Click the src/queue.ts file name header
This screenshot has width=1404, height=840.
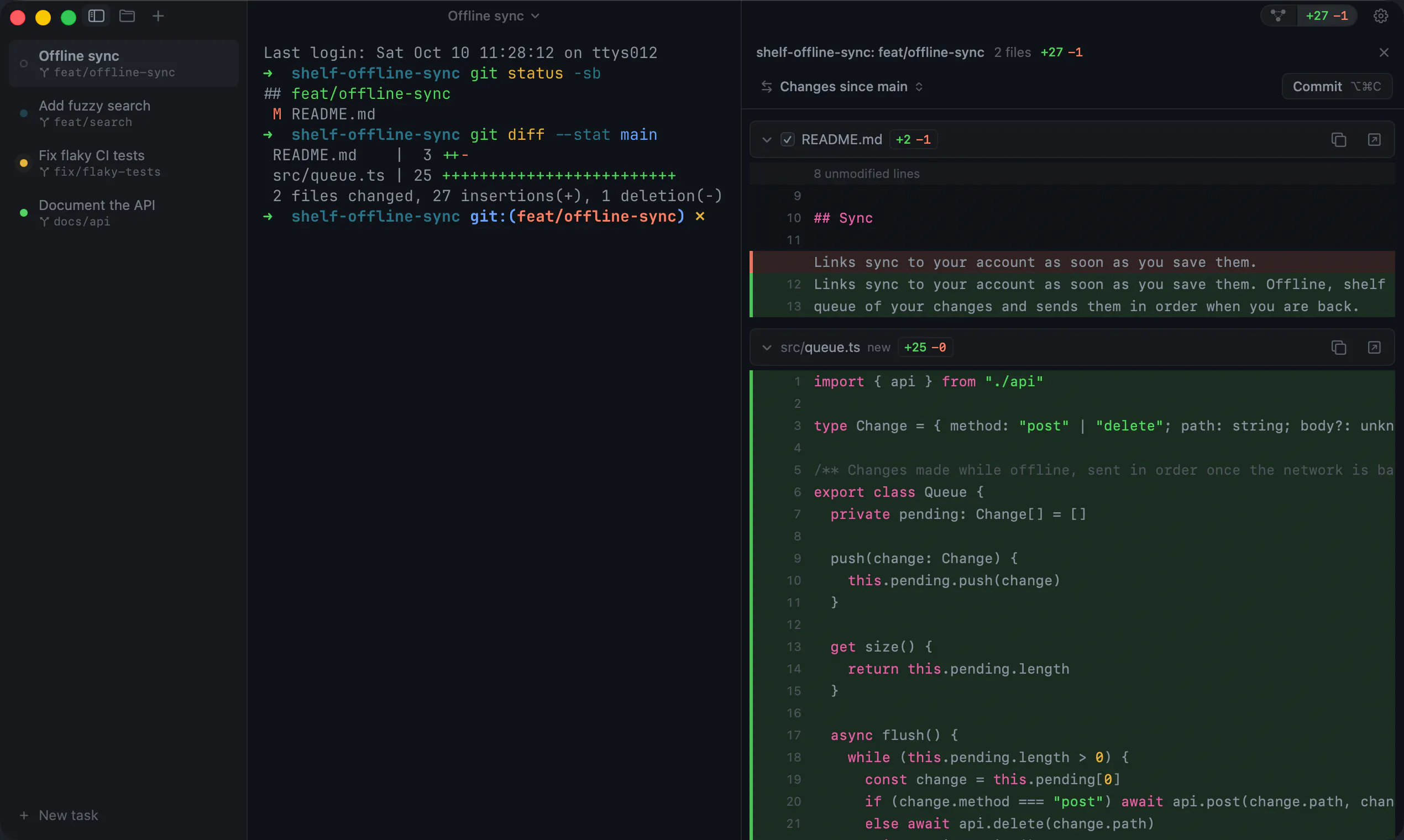(x=820, y=347)
